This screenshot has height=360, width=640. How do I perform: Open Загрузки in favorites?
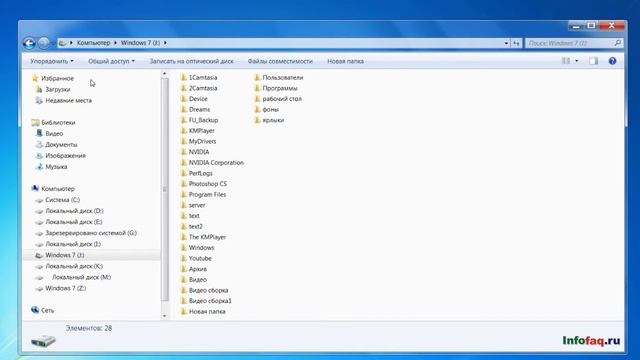click(x=58, y=89)
